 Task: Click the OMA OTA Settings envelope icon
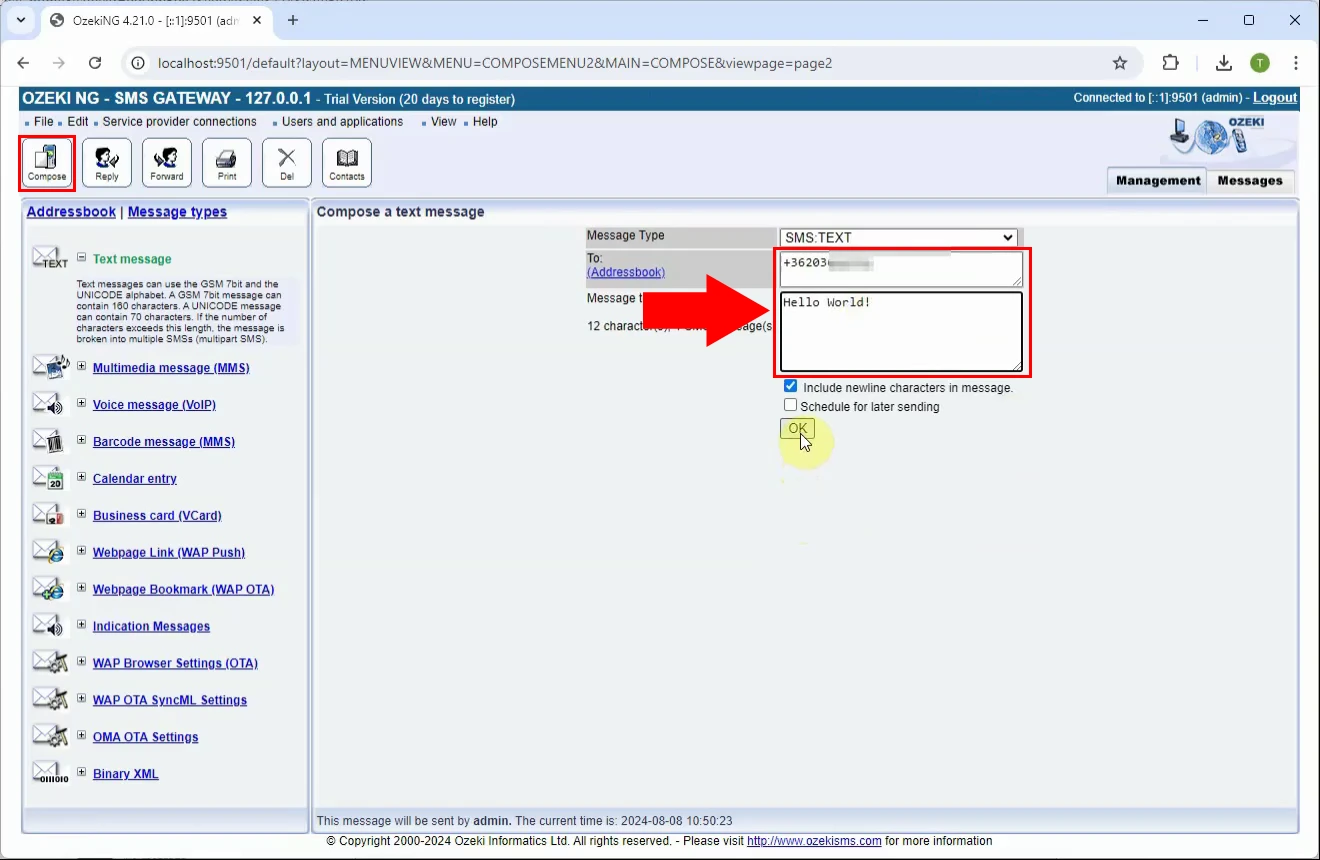pyautogui.click(x=50, y=737)
